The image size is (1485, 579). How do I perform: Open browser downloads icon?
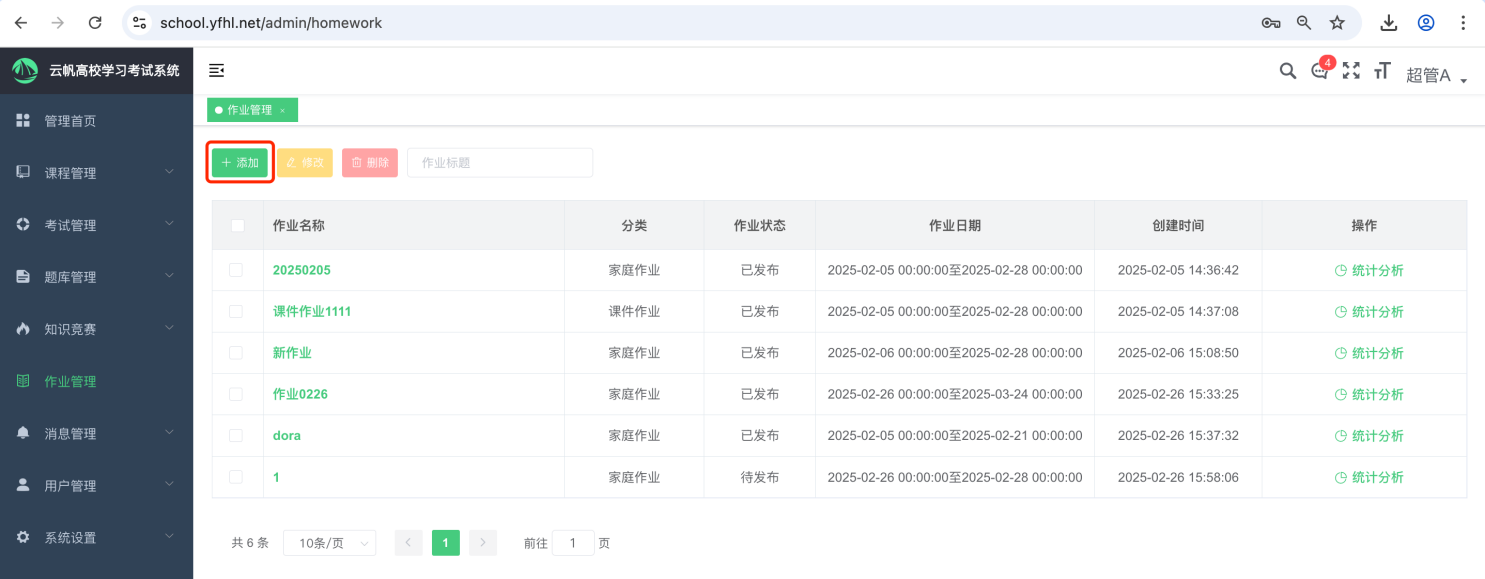click(1389, 22)
